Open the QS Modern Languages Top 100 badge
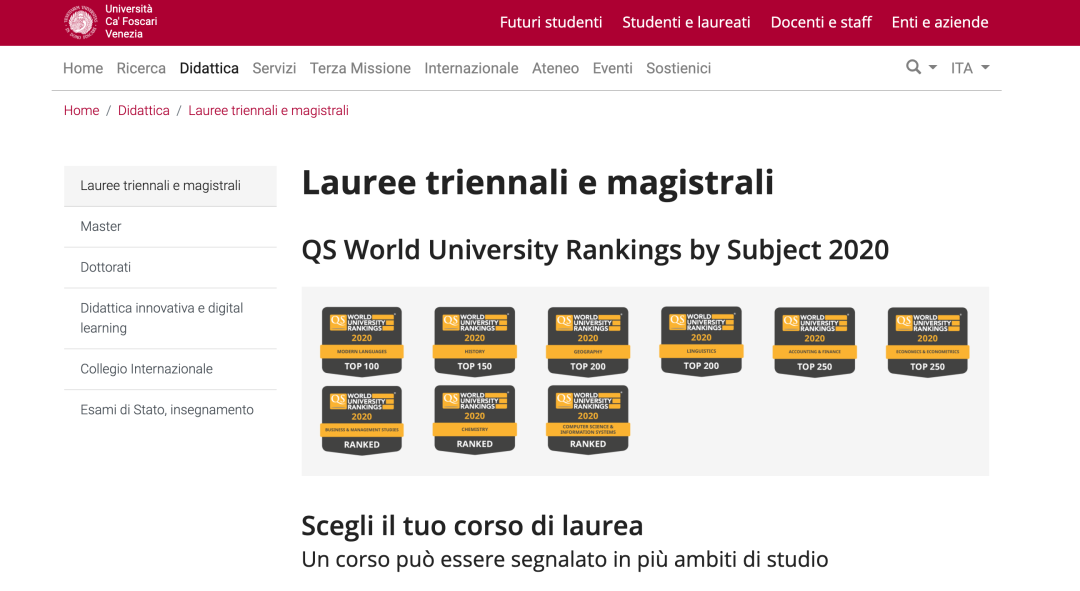This screenshot has height=591, width=1080. (362, 342)
